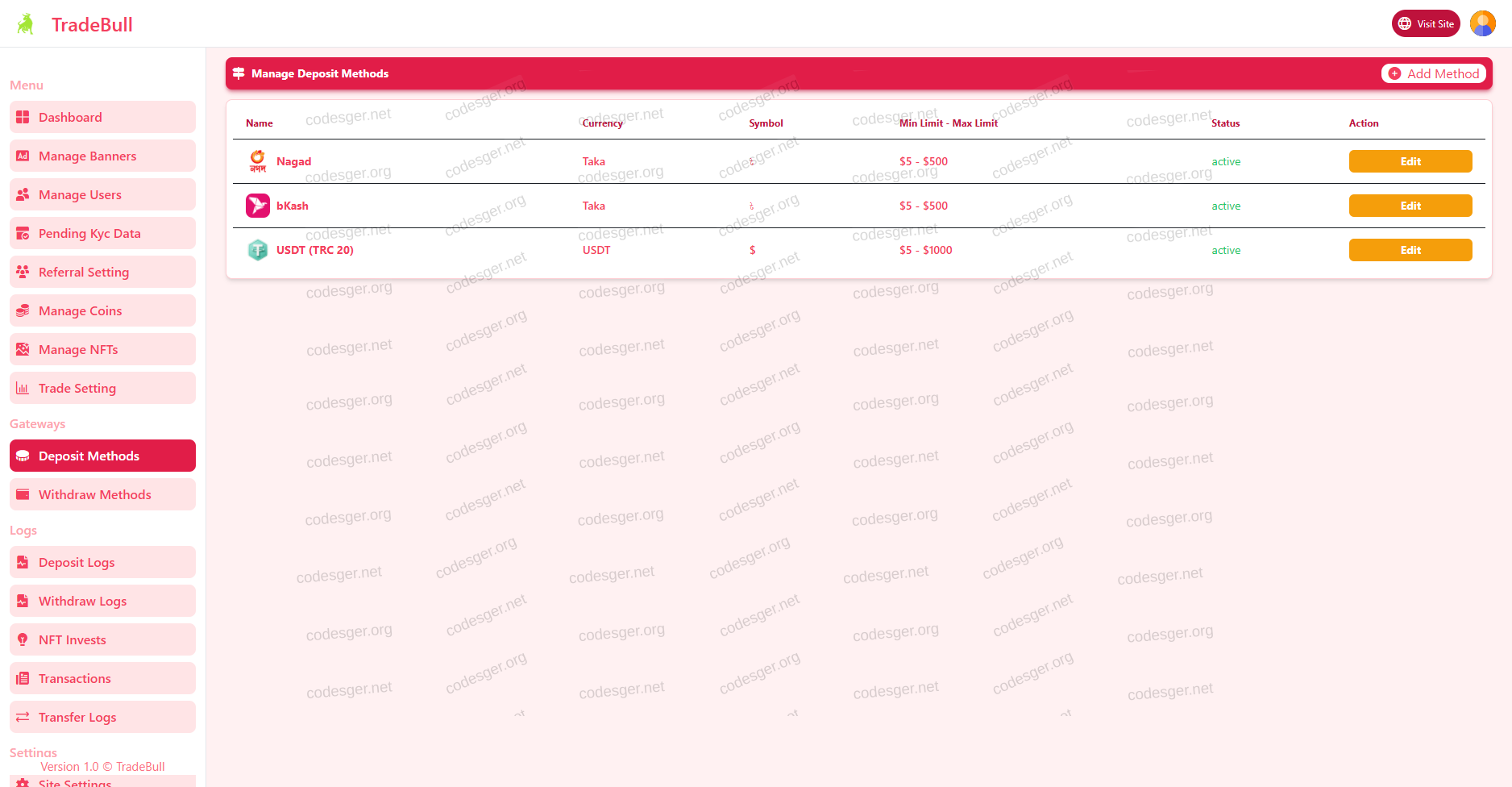Click the Manage Users people icon

click(23, 195)
